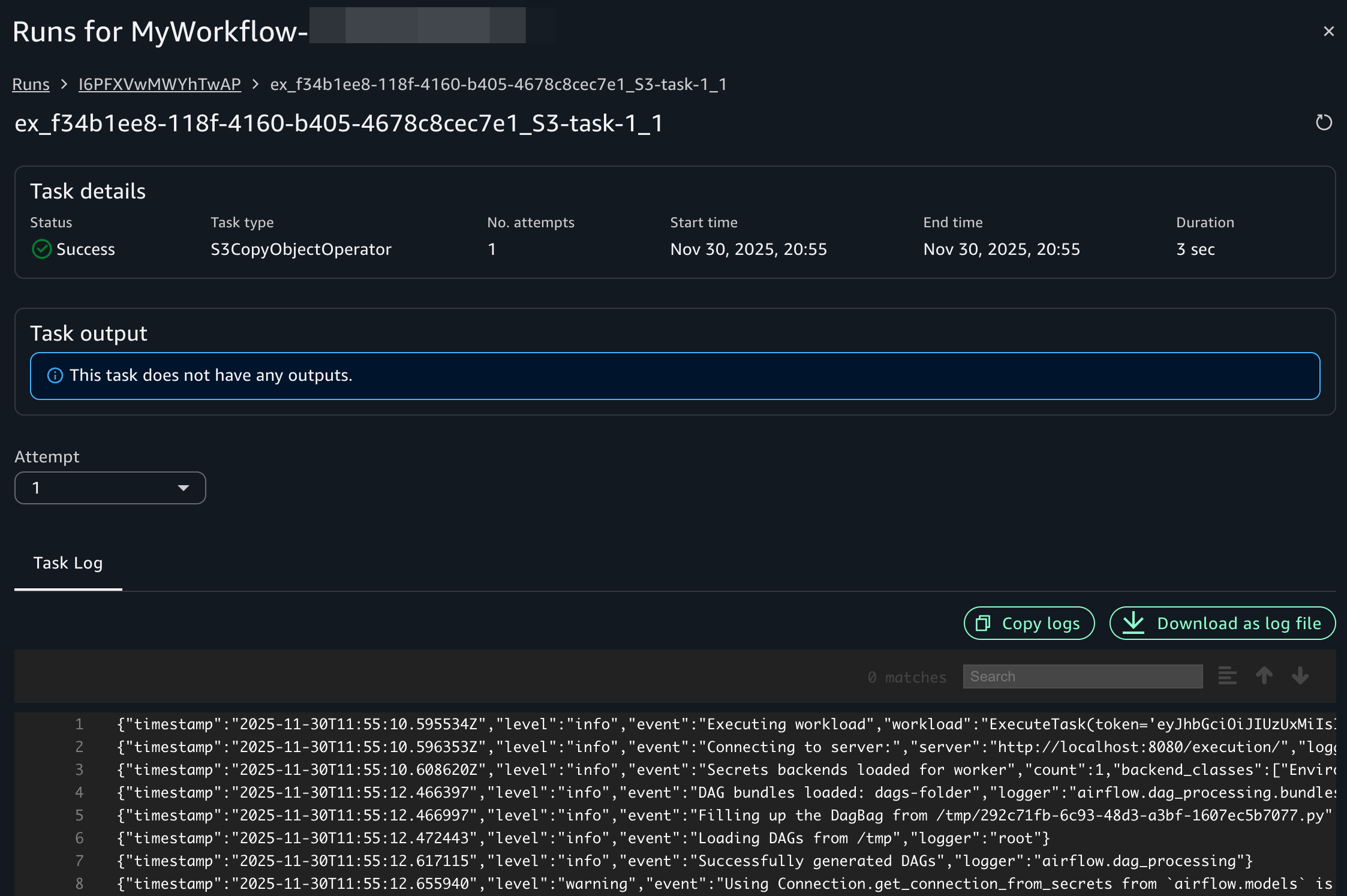Click the download arrow icon next to Download

tap(1133, 623)
